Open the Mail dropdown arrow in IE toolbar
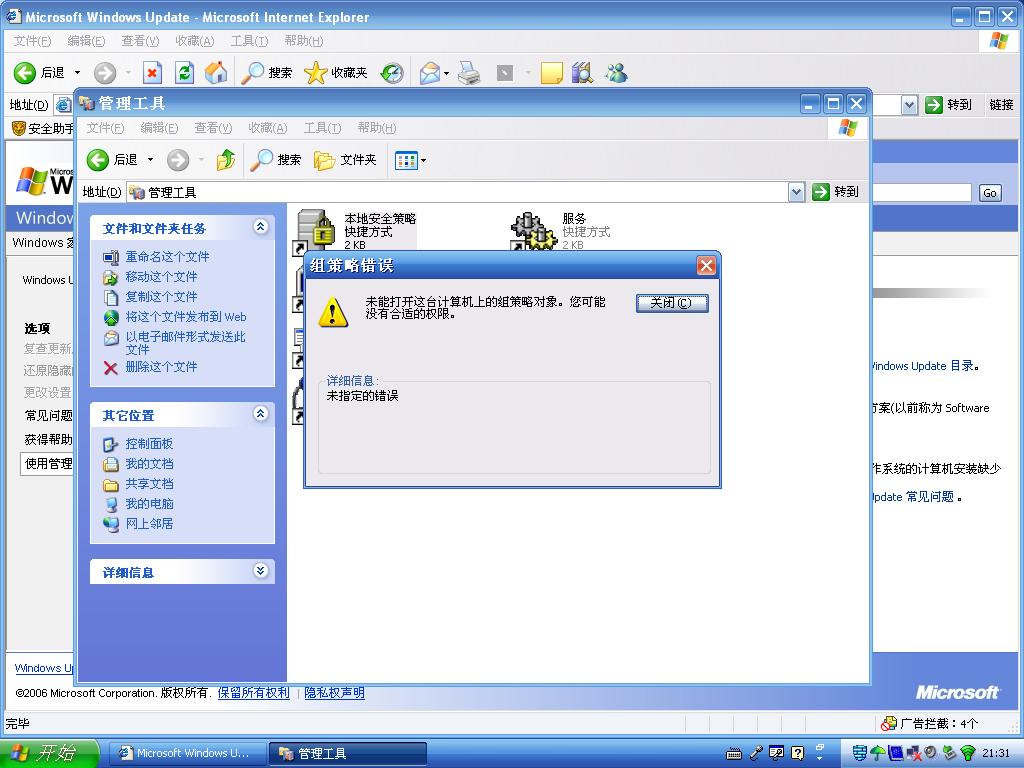 [447, 73]
